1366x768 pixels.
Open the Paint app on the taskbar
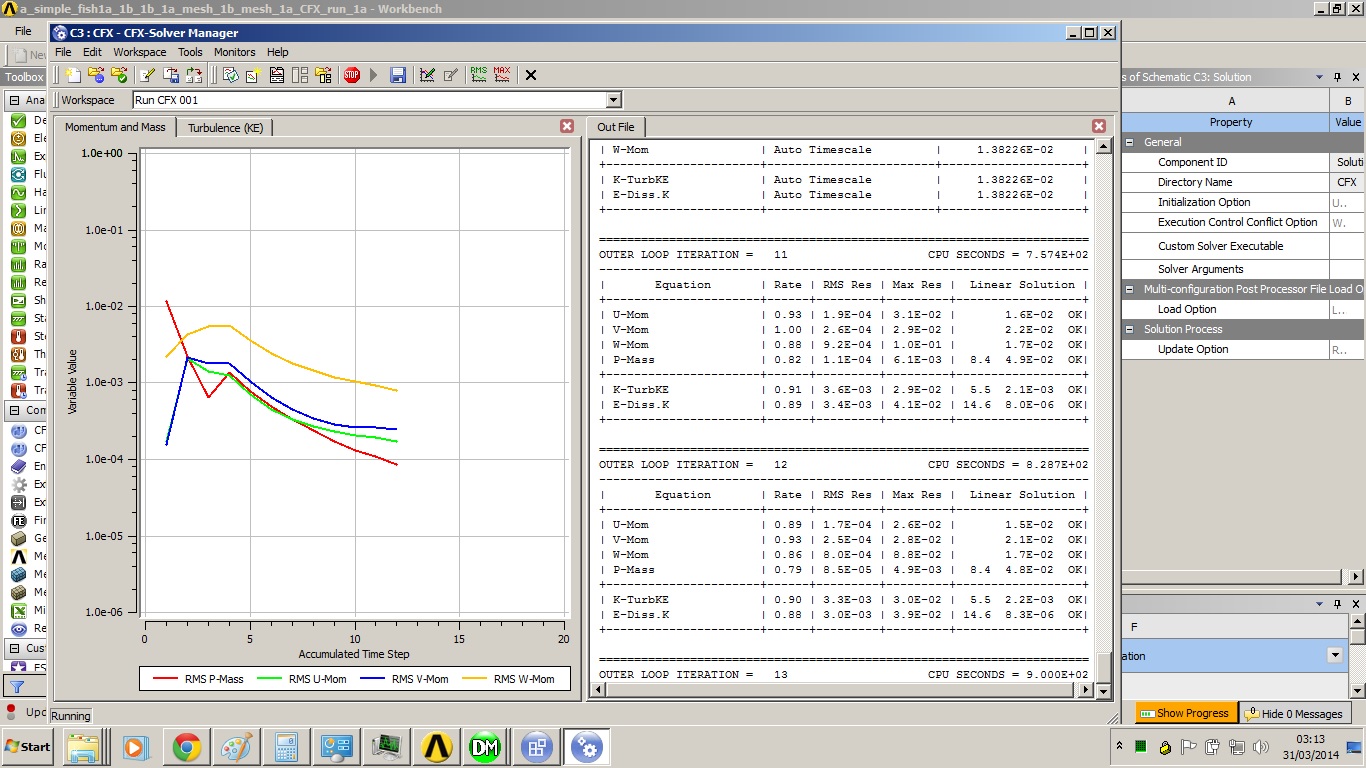click(236, 747)
